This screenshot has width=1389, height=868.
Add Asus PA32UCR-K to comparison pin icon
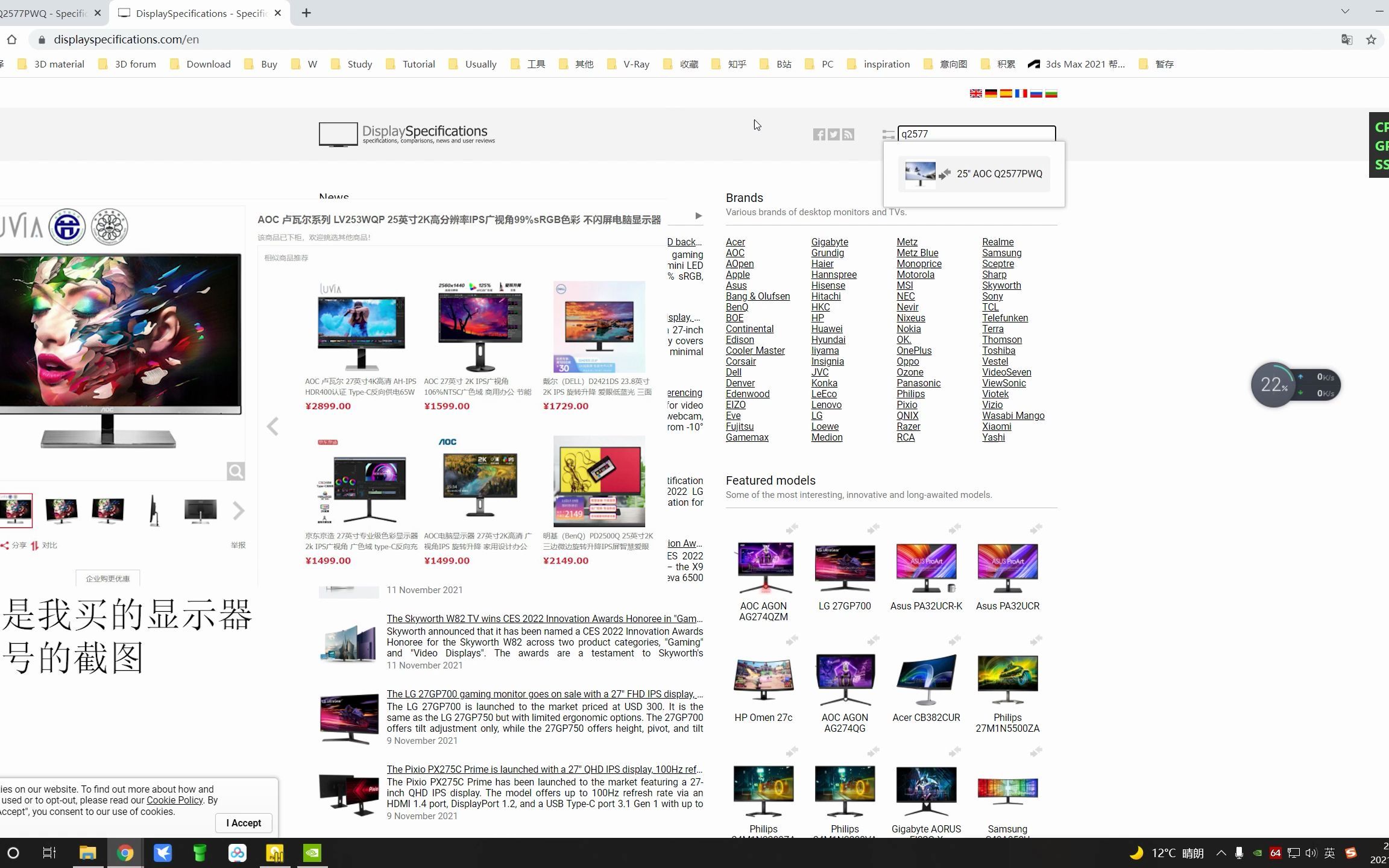point(954,529)
